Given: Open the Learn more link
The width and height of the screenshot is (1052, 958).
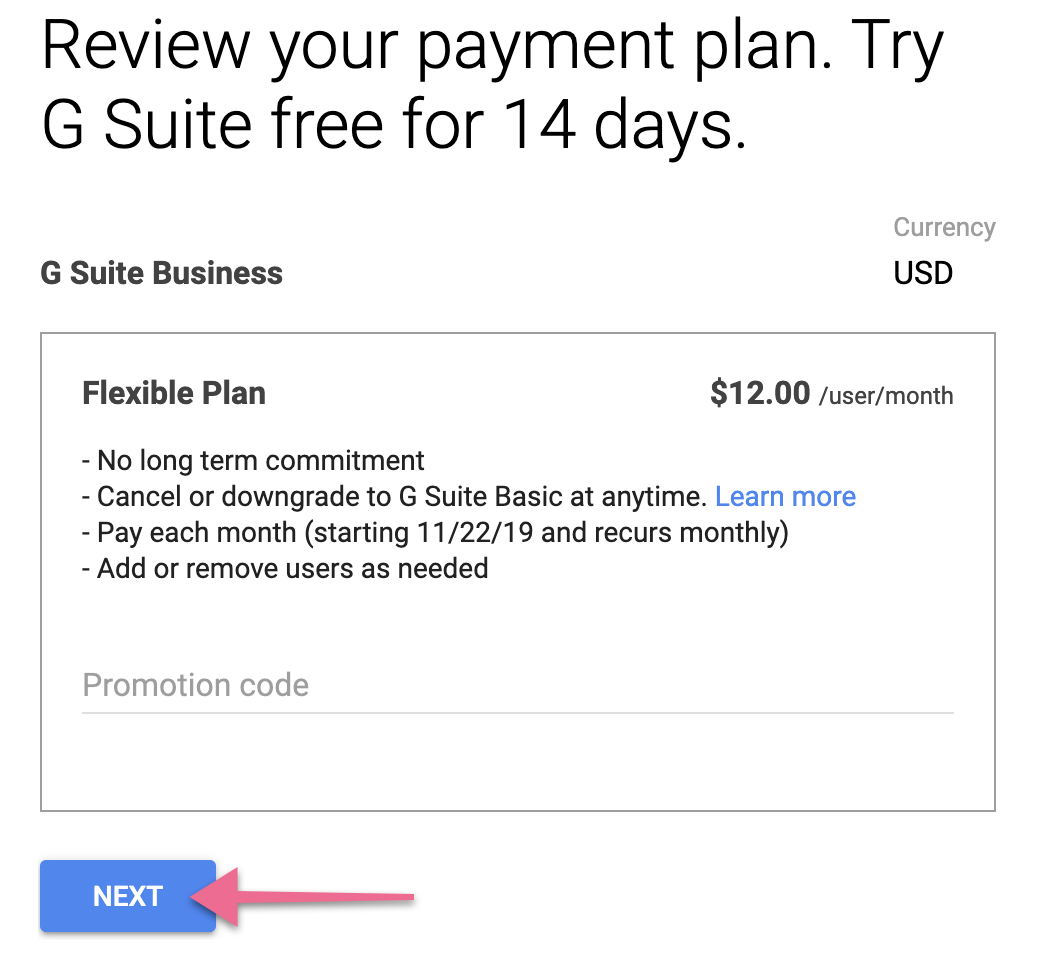Looking at the screenshot, I should pyautogui.click(x=785, y=497).
